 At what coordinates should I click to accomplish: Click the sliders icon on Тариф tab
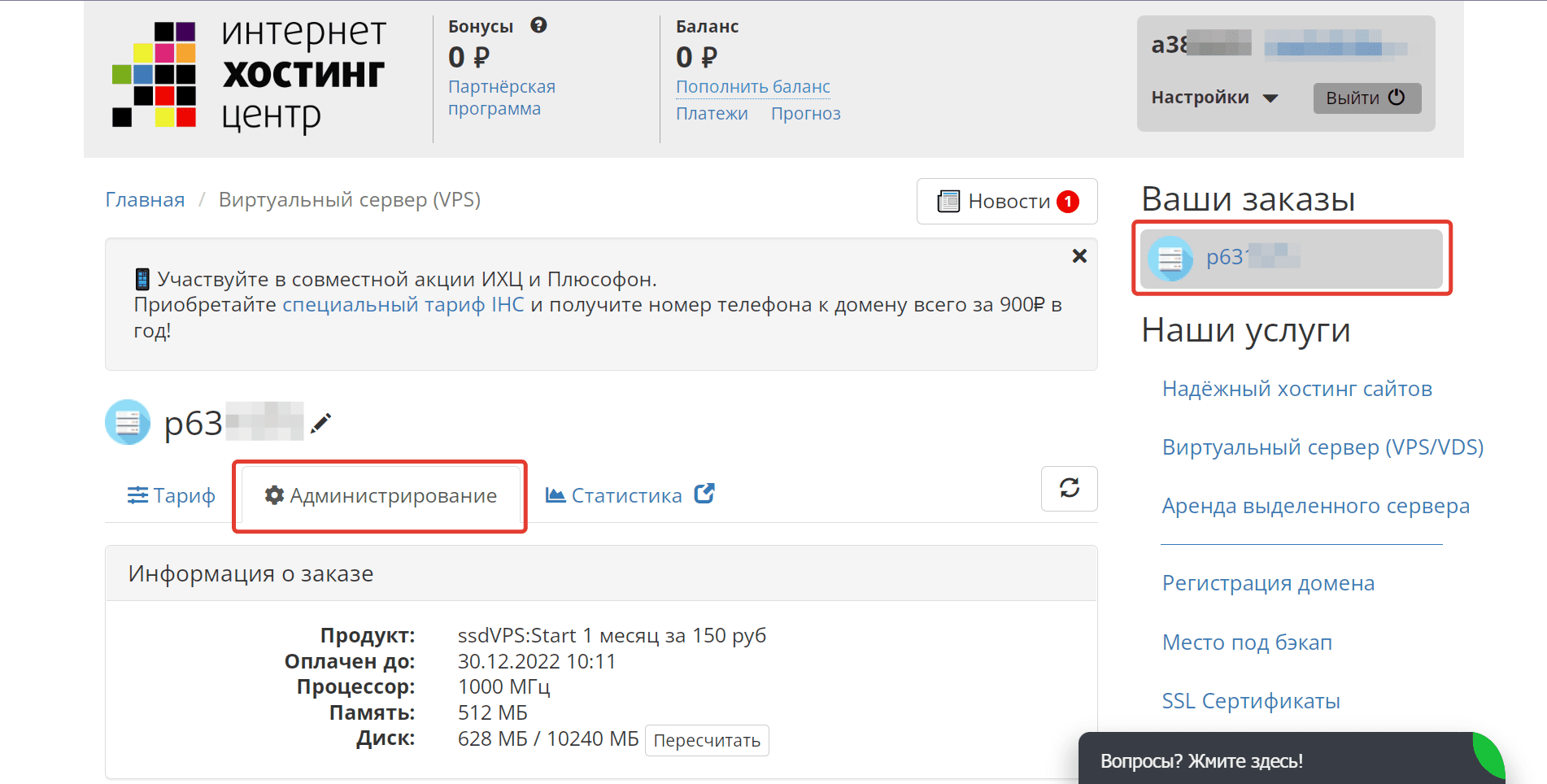[137, 494]
